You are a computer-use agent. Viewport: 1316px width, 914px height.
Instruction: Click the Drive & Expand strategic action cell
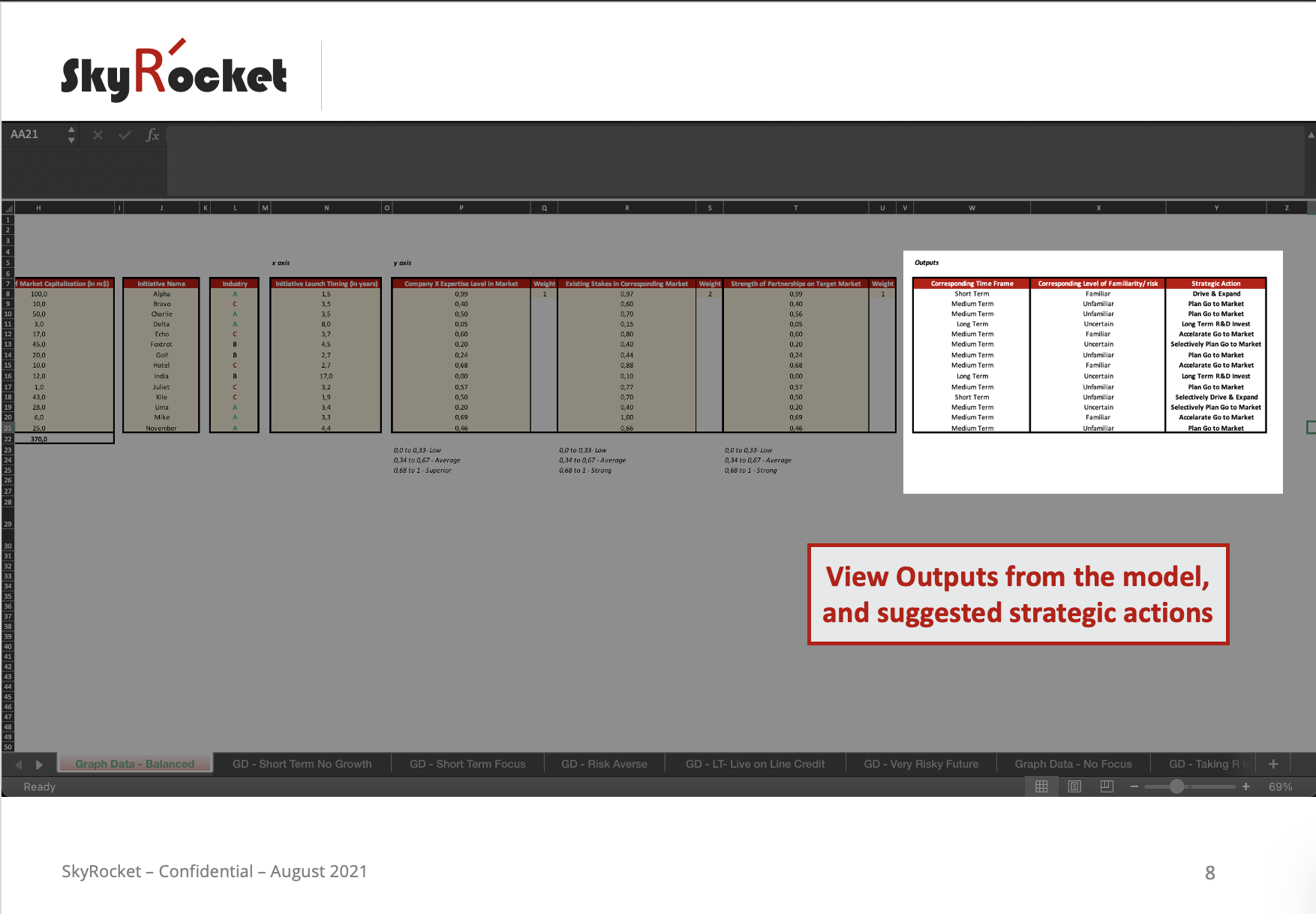pos(1216,294)
